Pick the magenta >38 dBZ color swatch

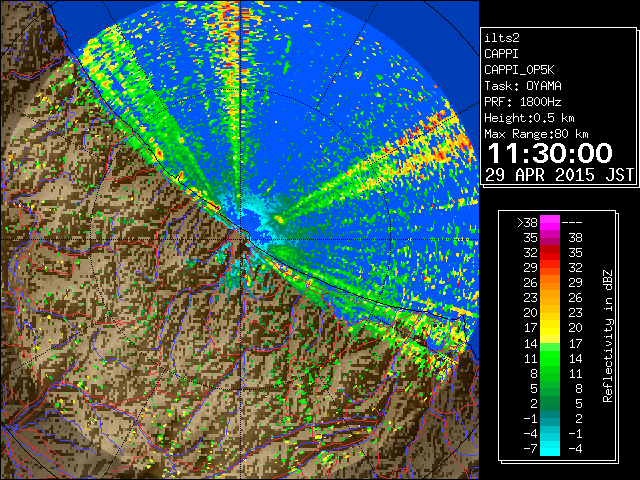tap(550, 223)
